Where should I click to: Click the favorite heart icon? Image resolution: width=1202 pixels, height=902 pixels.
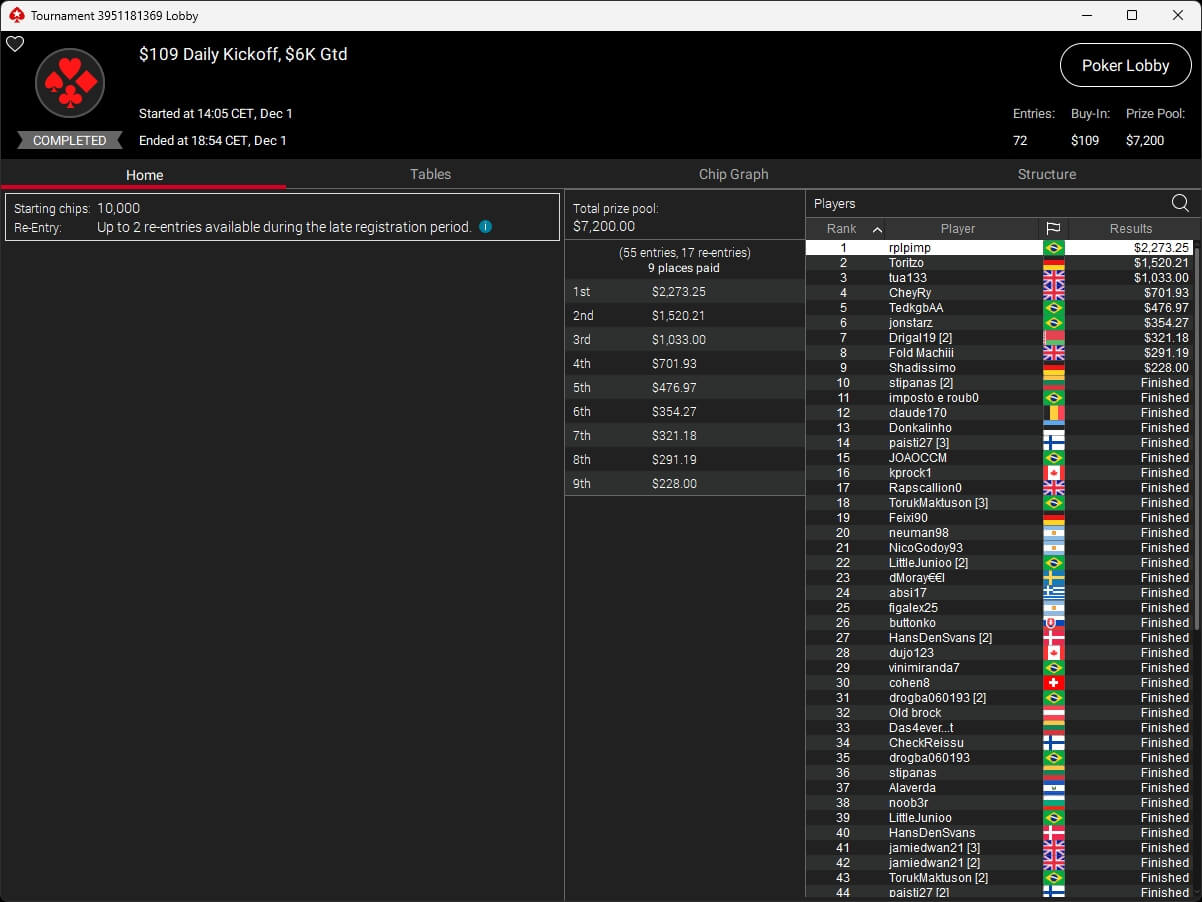(15, 44)
